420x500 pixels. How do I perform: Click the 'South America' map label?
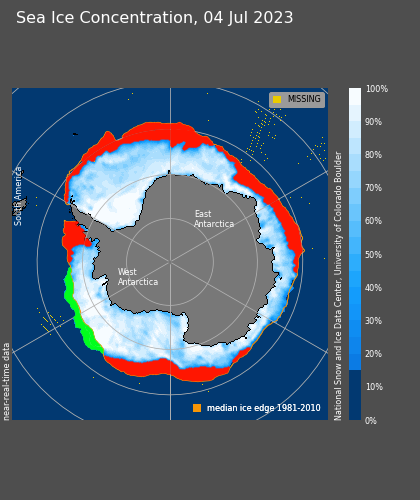(18, 196)
